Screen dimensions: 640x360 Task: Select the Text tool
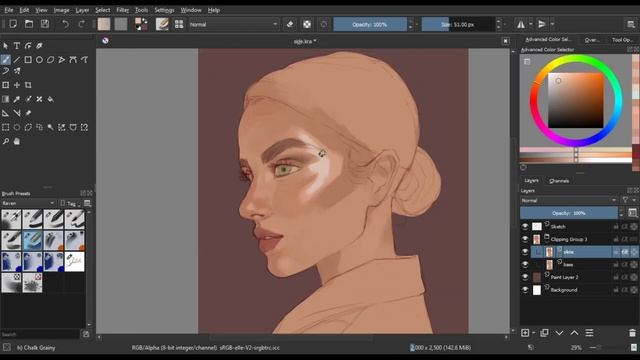tap(17, 46)
